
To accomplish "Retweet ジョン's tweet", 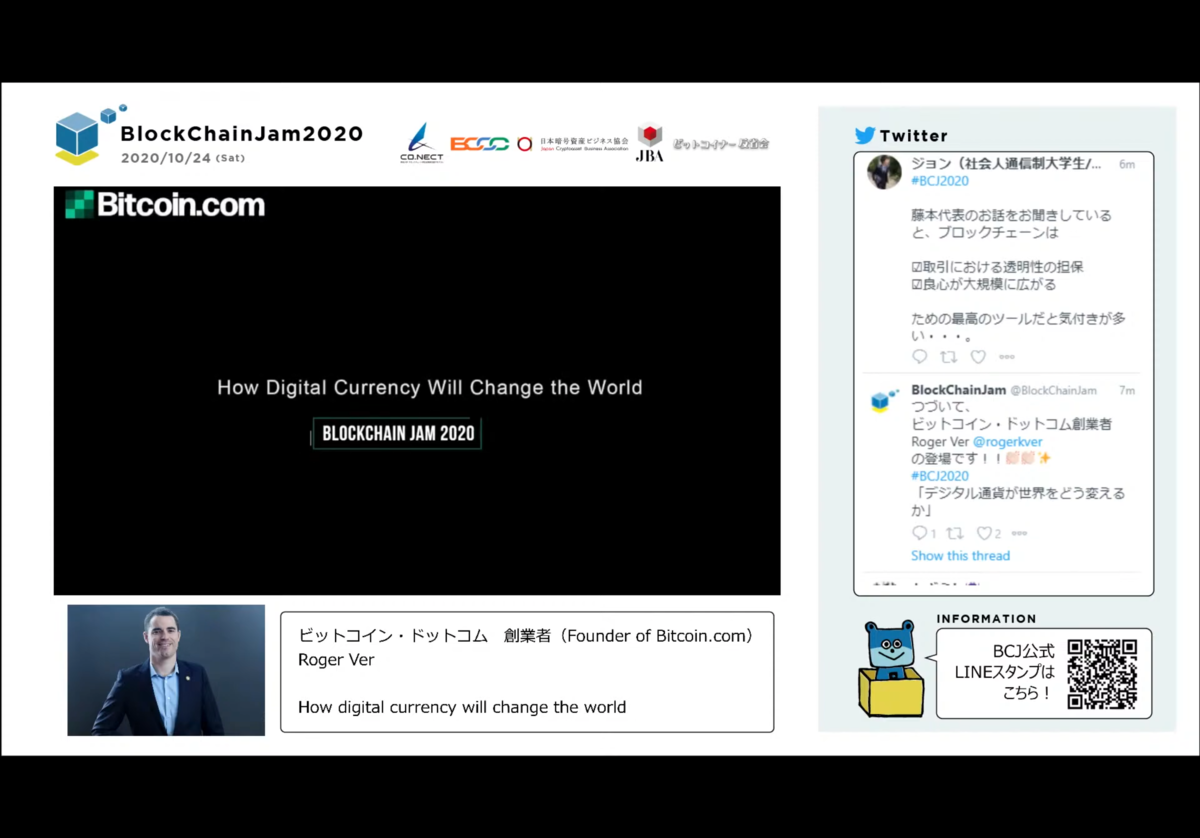I will [x=949, y=357].
